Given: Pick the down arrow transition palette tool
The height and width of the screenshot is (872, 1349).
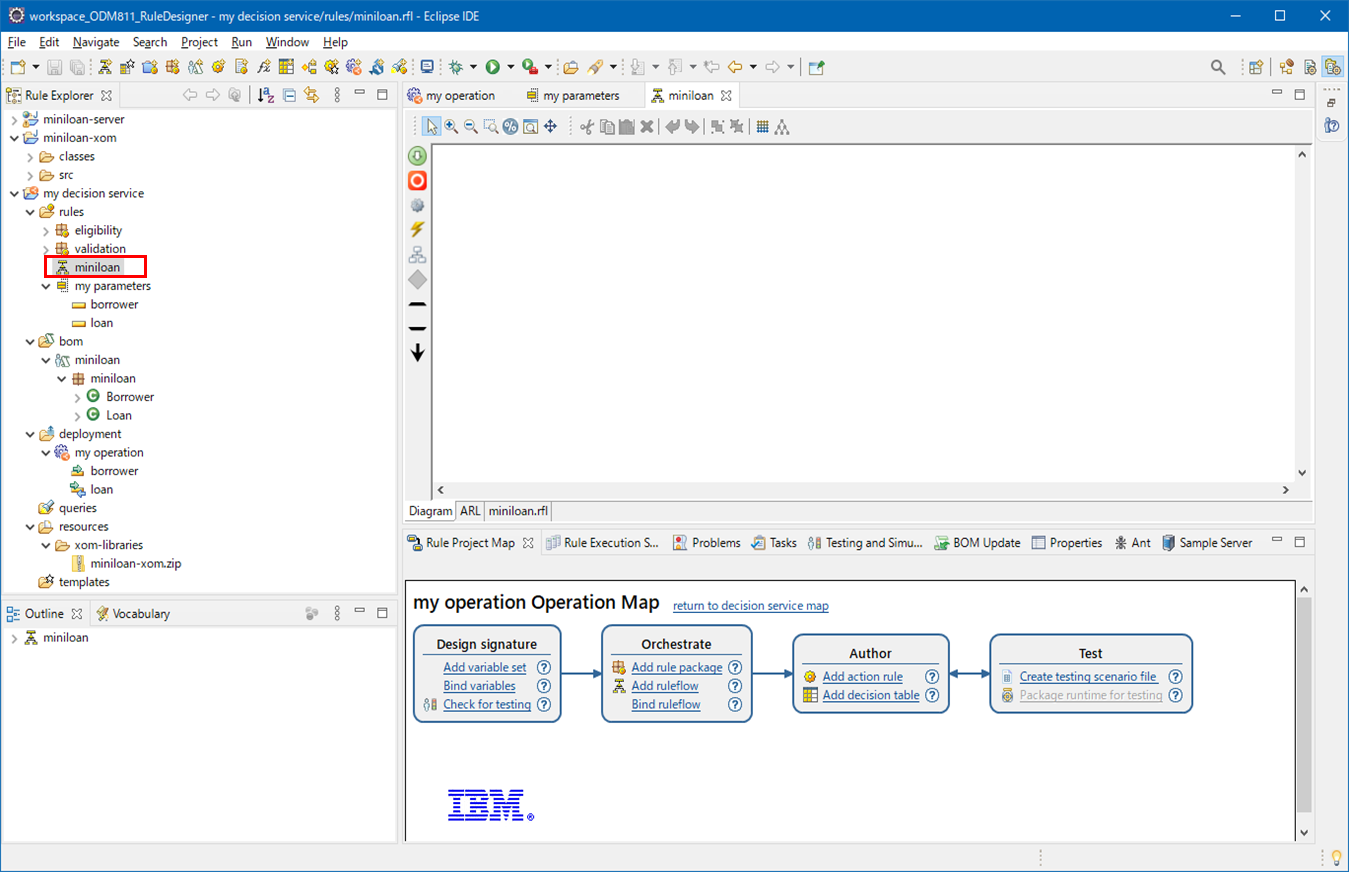Looking at the screenshot, I should [417, 352].
